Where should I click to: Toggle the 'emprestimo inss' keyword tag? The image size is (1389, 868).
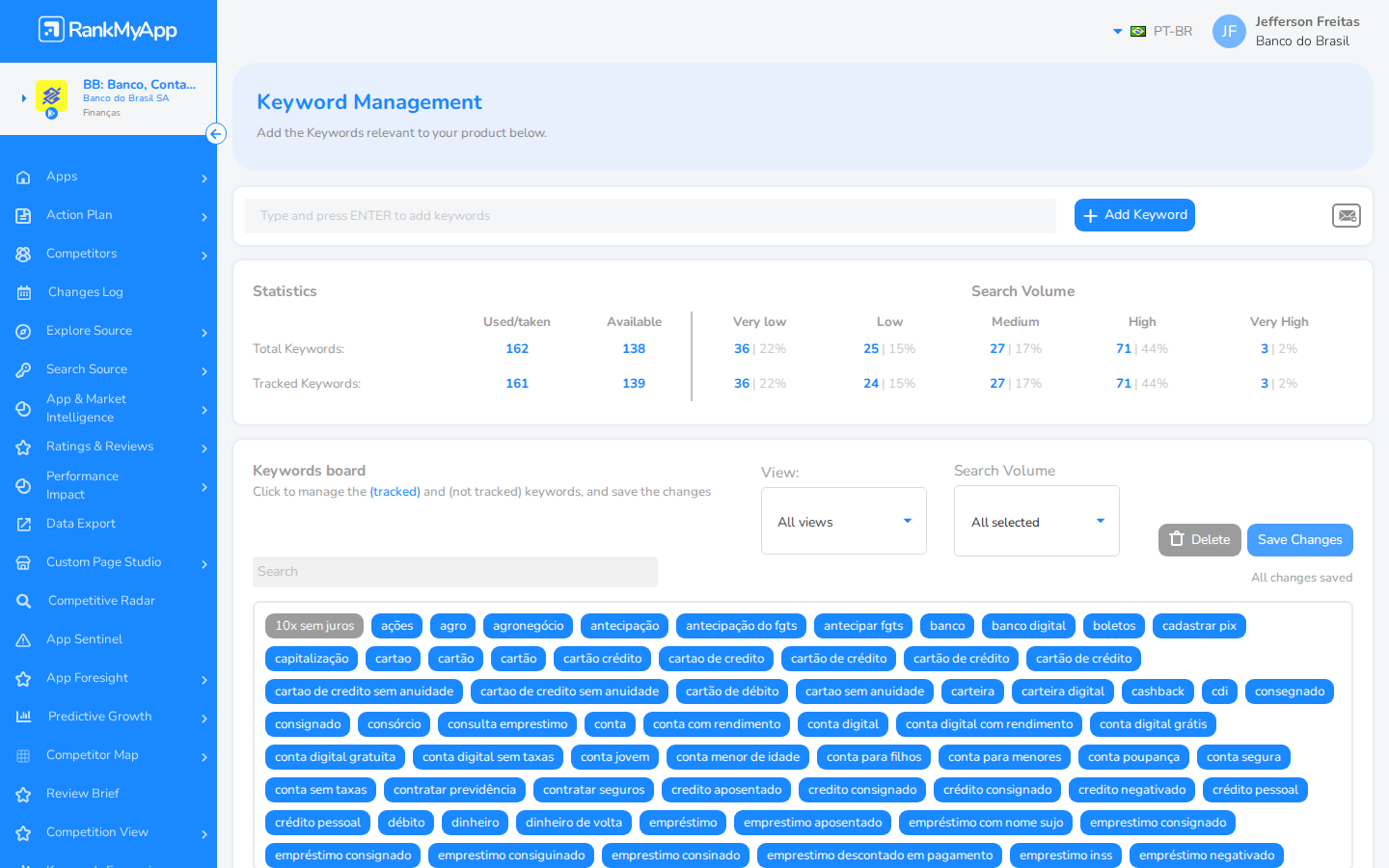point(1066,855)
